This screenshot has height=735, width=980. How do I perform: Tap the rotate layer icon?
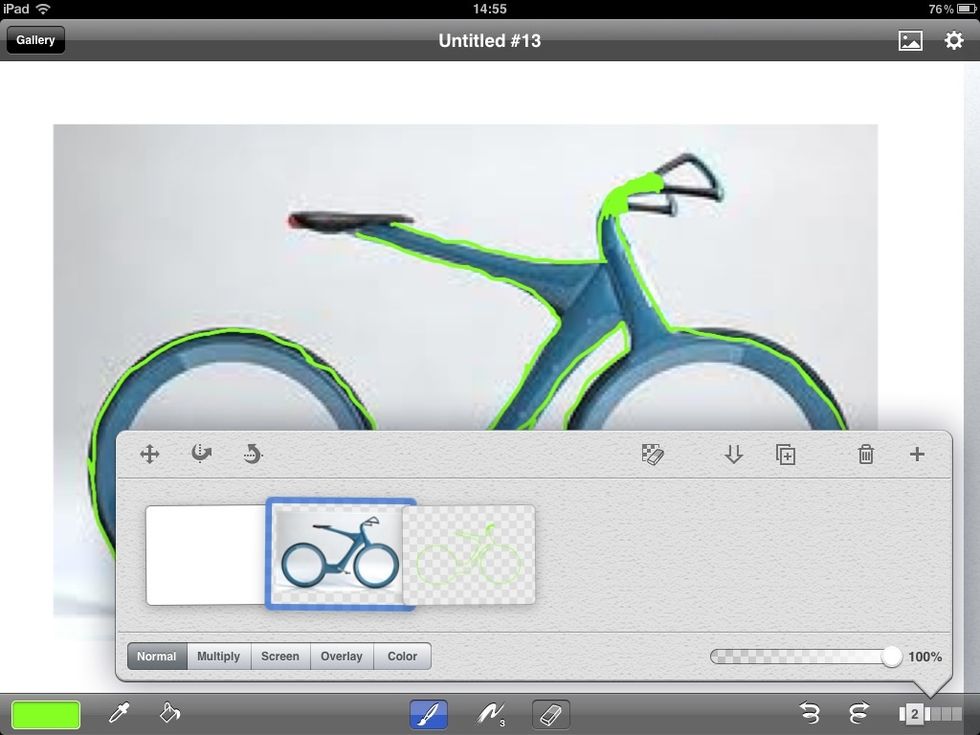[x=252, y=454]
